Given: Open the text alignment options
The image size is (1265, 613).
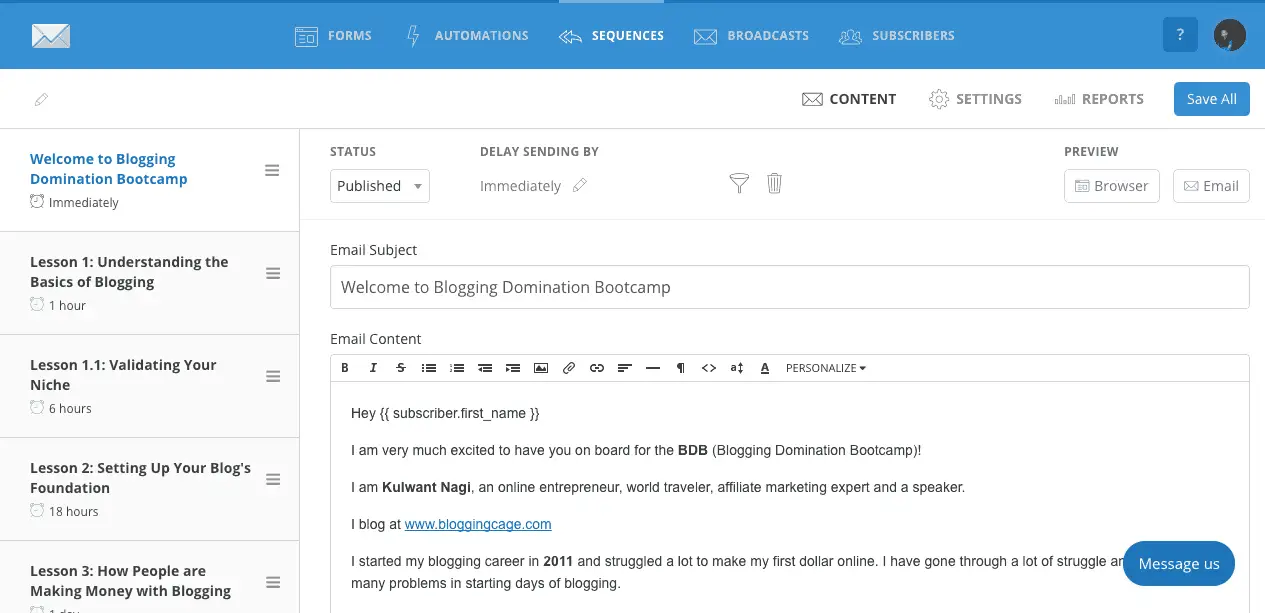Looking at the screenshot, I should coord(625,368).
